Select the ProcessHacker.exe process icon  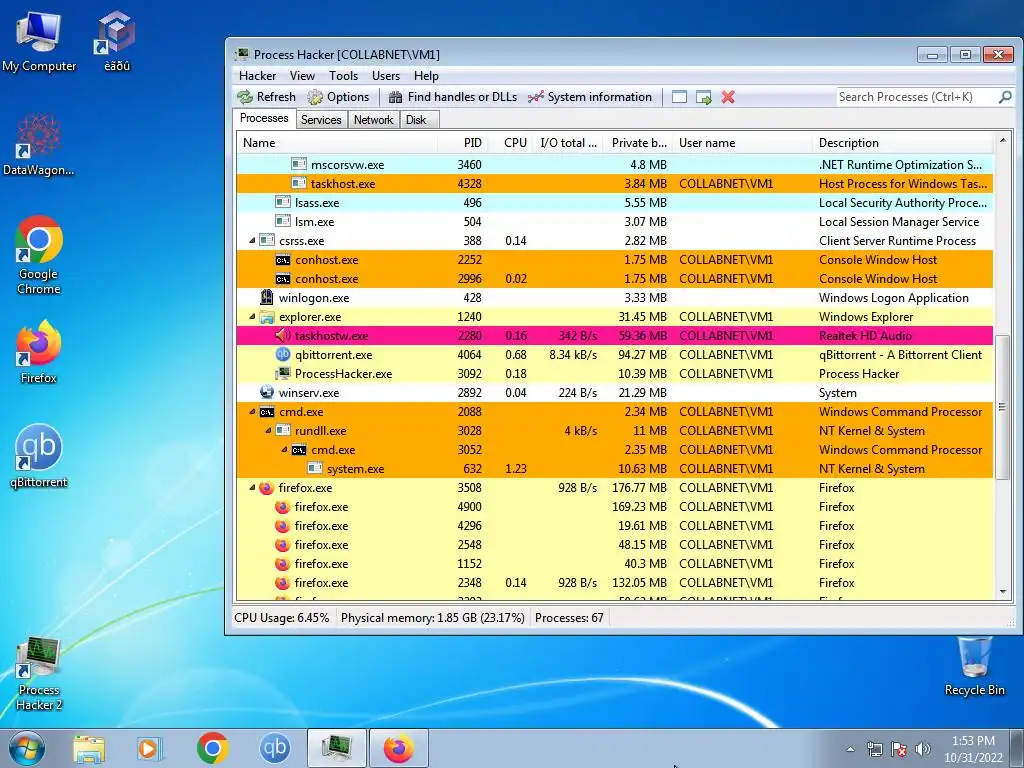(x=282, y=374)
